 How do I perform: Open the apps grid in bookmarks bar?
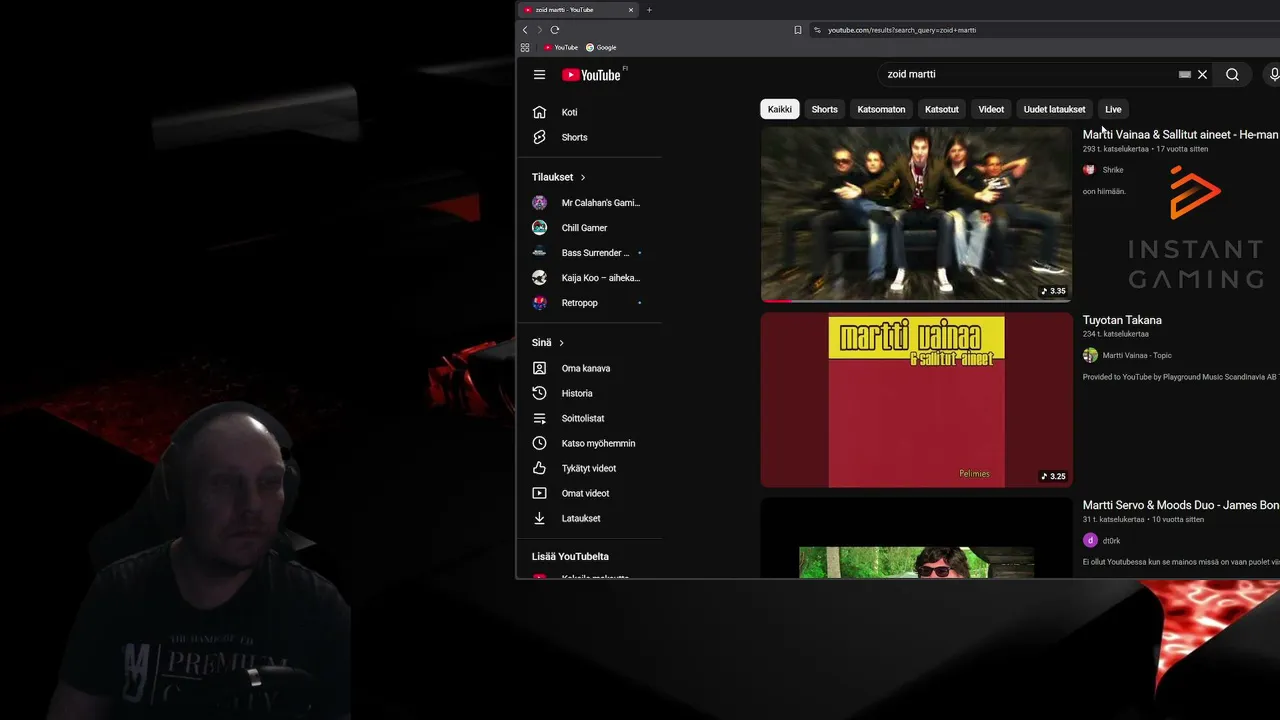tap(525, 47)
